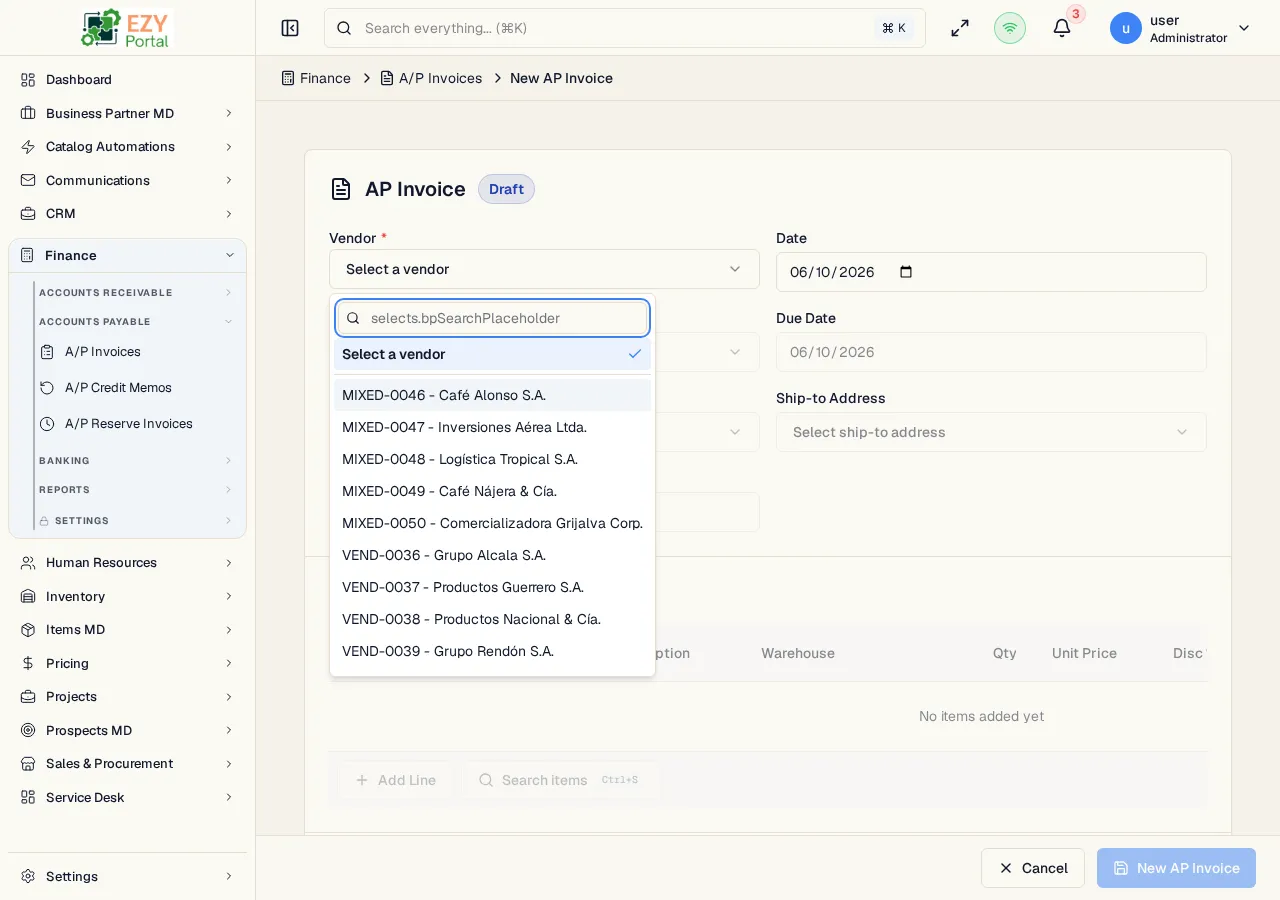Click the Search everything bar
1280x900 pixels.
coord(625,28)
